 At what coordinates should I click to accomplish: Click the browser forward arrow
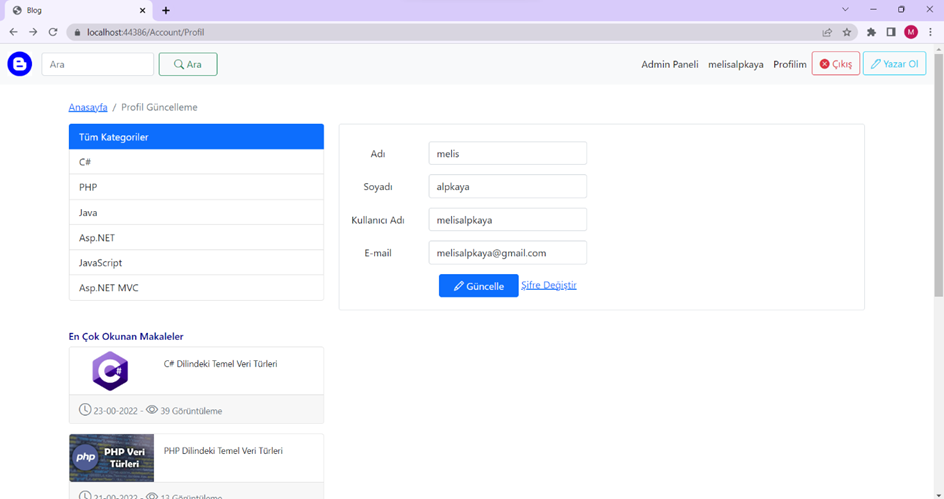[33, 32]
